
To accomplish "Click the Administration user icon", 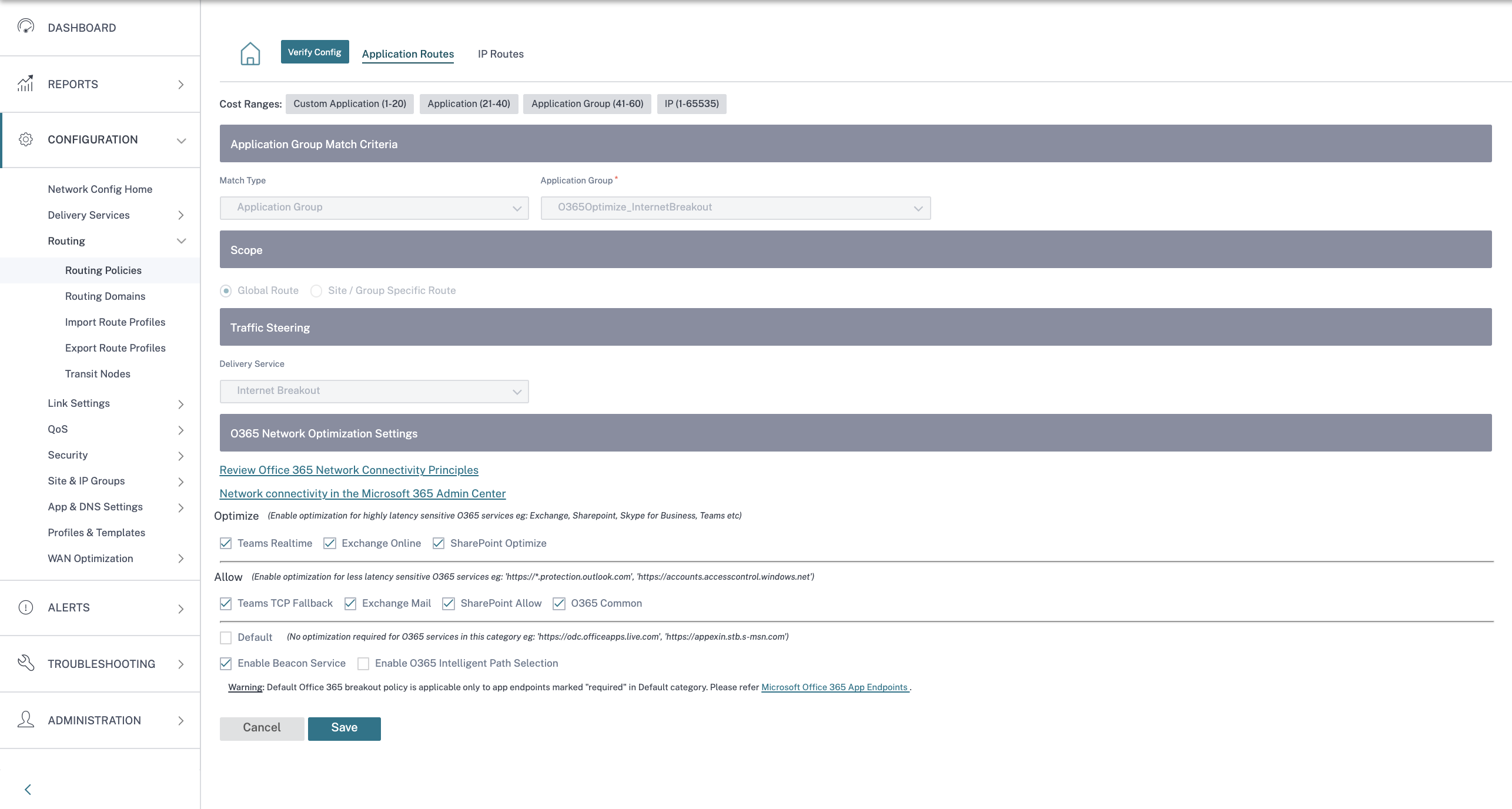I will pos(26,720).
